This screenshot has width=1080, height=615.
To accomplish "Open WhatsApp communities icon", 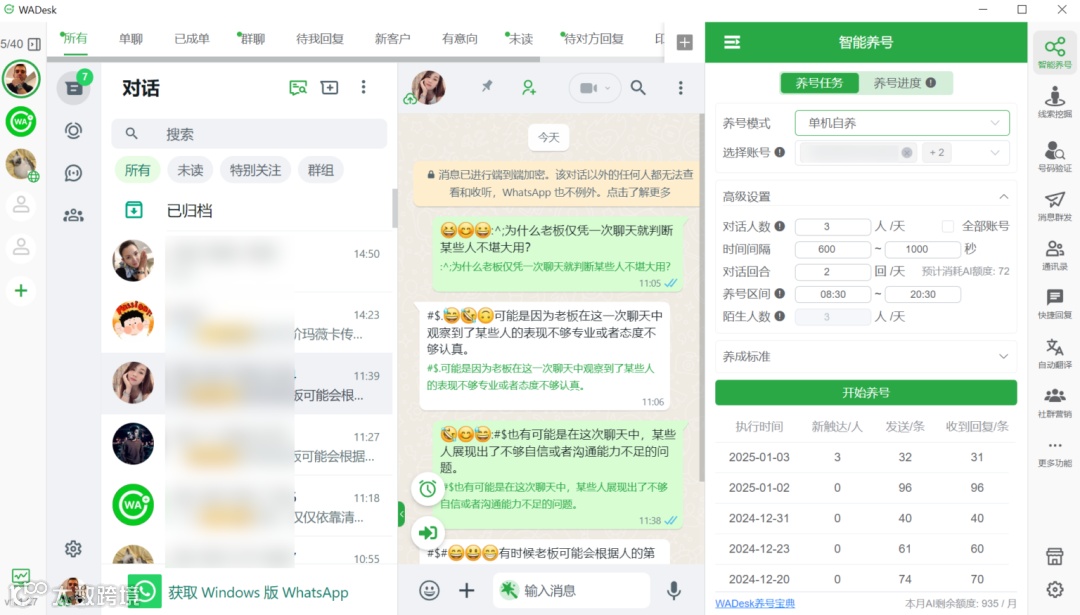I will [73, 216].
